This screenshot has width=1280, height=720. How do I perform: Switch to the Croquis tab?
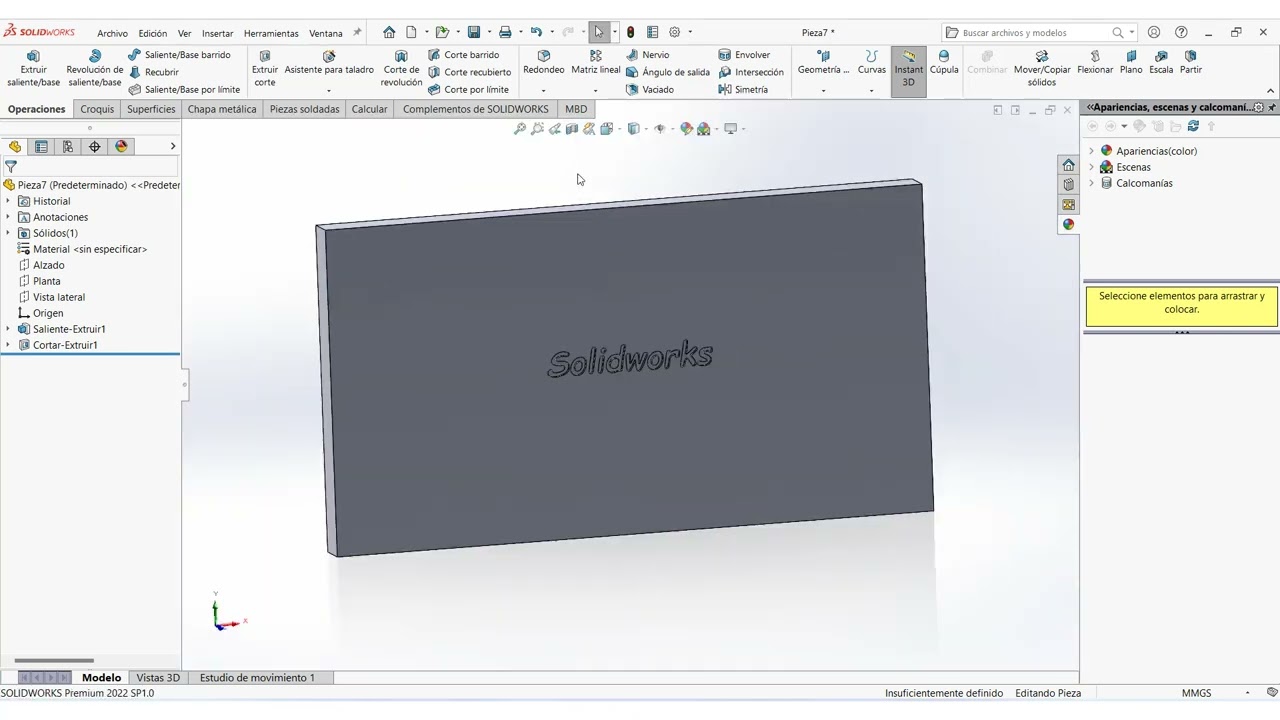coord(97,109)
